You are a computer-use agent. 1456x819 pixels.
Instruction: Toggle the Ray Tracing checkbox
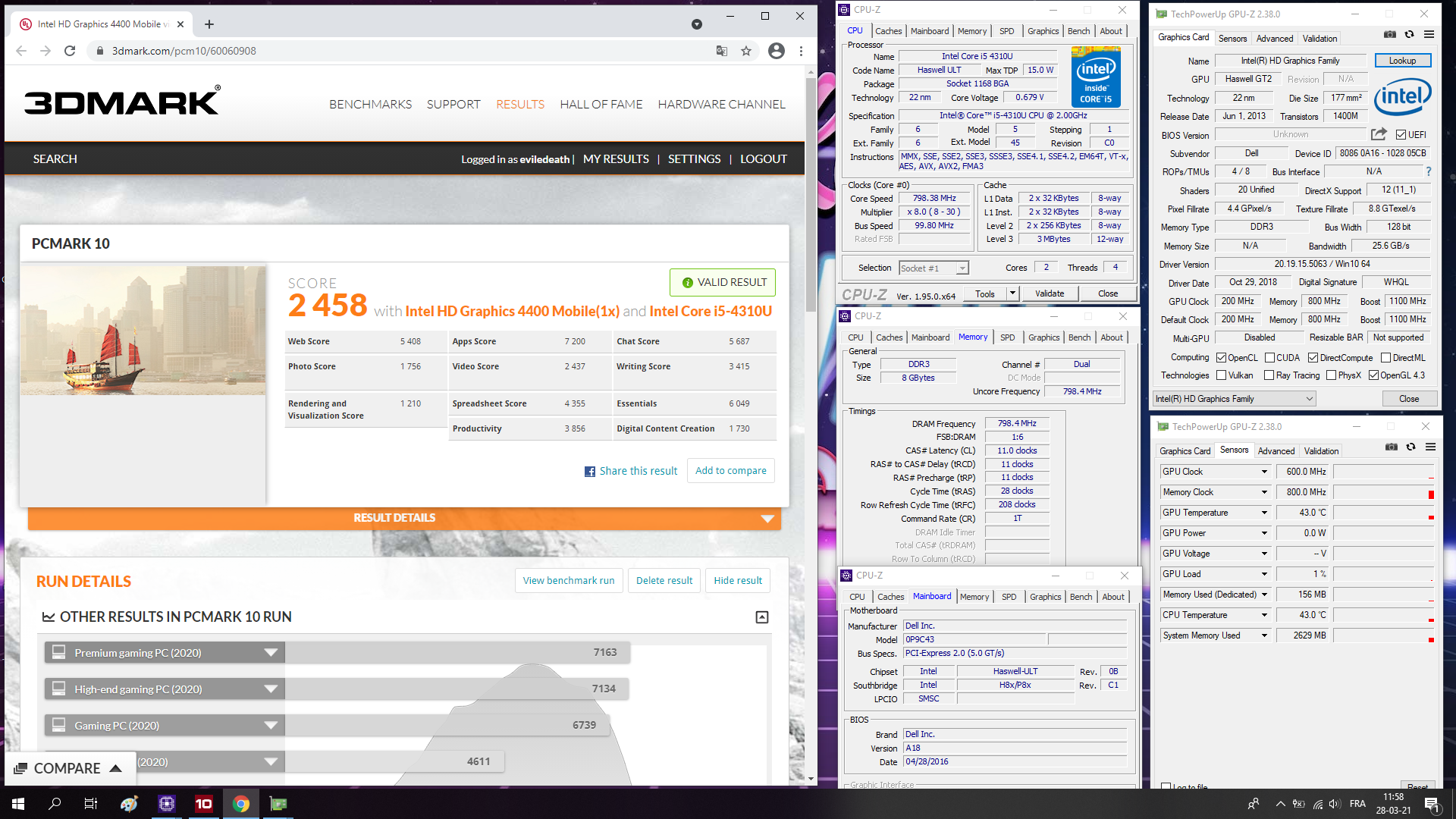(1269, 375)
